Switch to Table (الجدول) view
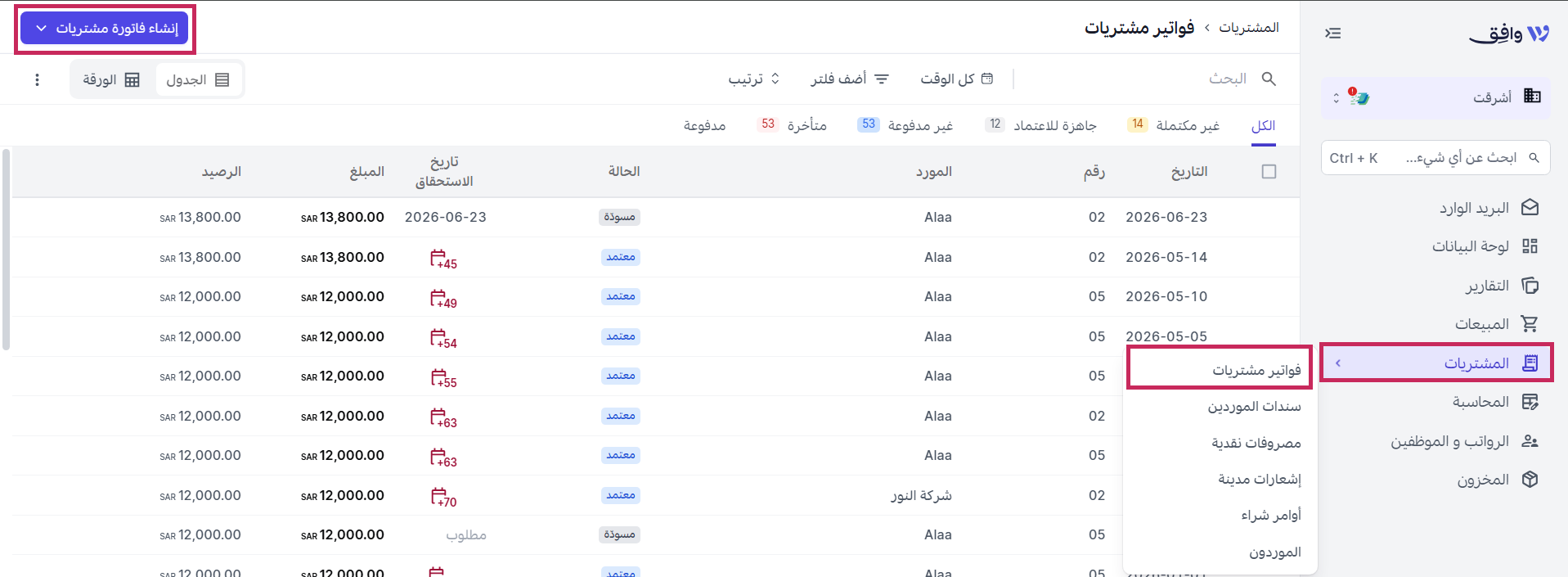The width and height of the screenshot is (1568, 577). (198, 79)
